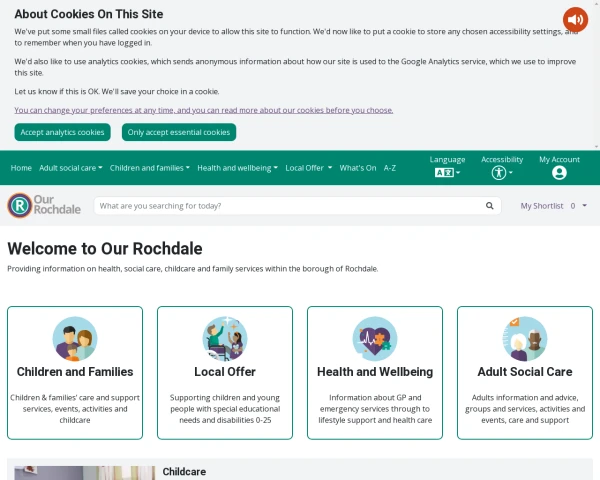Click the My Account label
Image resolution: width=600 pixels, height=480 pixels.
pos(559,160)
